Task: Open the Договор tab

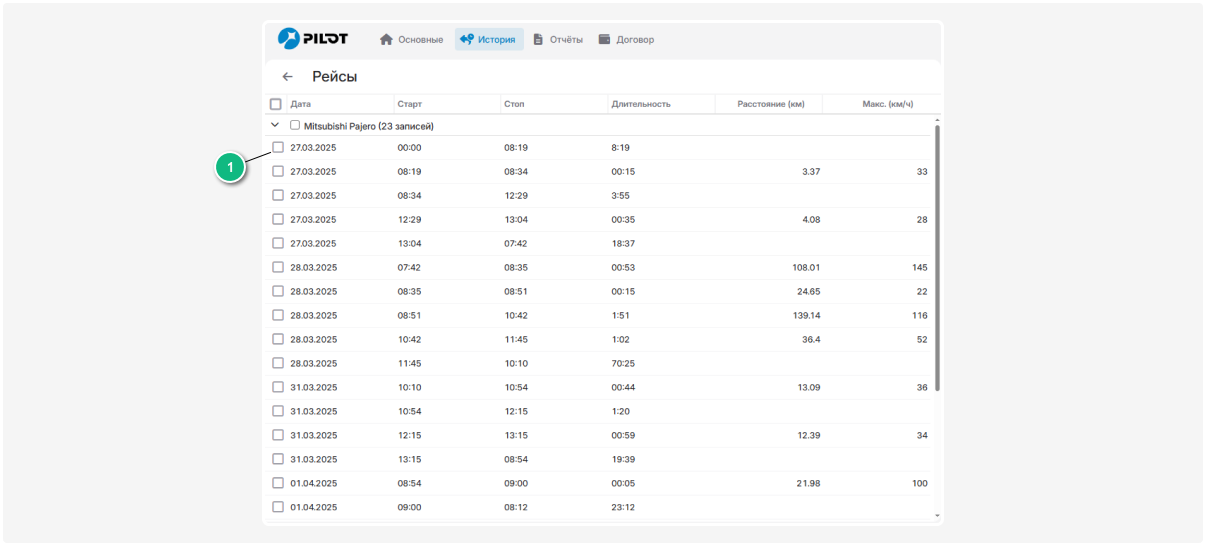Action: (x=635, y=40)
